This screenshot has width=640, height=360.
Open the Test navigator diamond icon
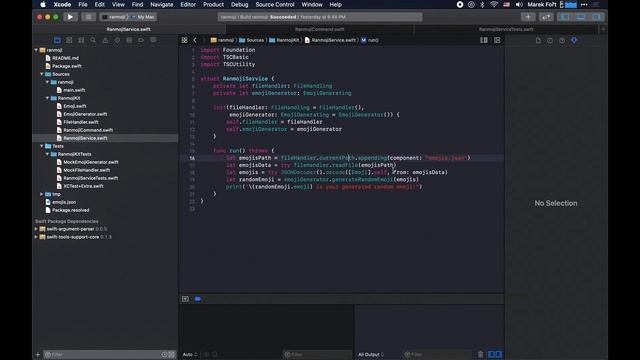click(x=117, y=40)
